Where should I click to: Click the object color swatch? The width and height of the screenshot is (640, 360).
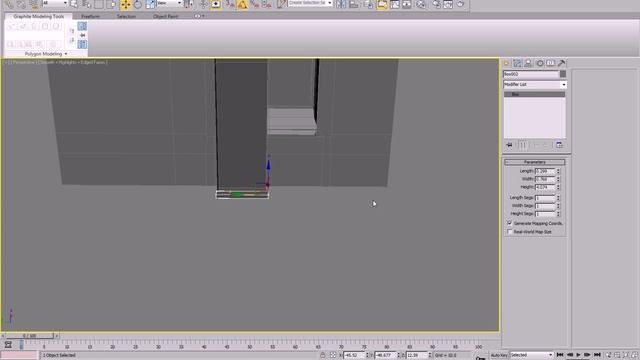(563, 74)
